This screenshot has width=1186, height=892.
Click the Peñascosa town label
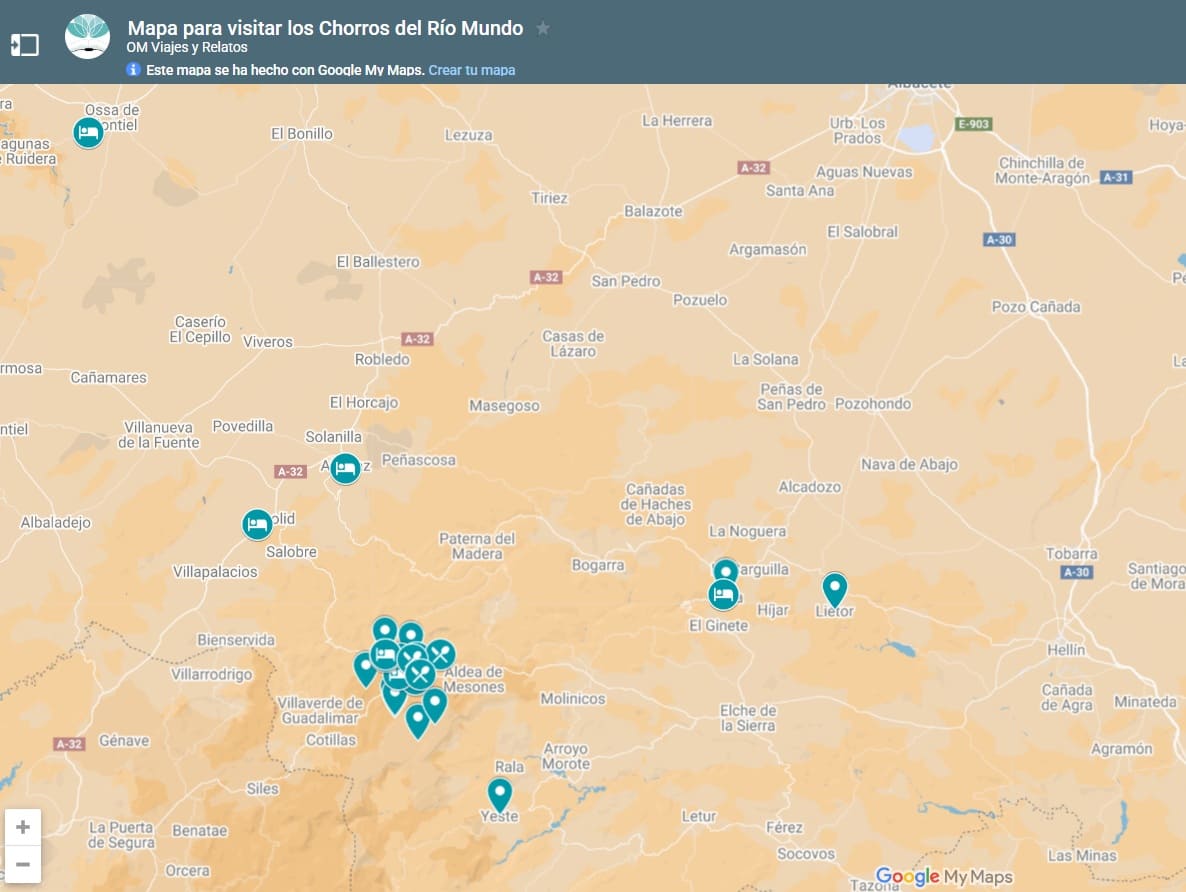[x=418, y=460]
